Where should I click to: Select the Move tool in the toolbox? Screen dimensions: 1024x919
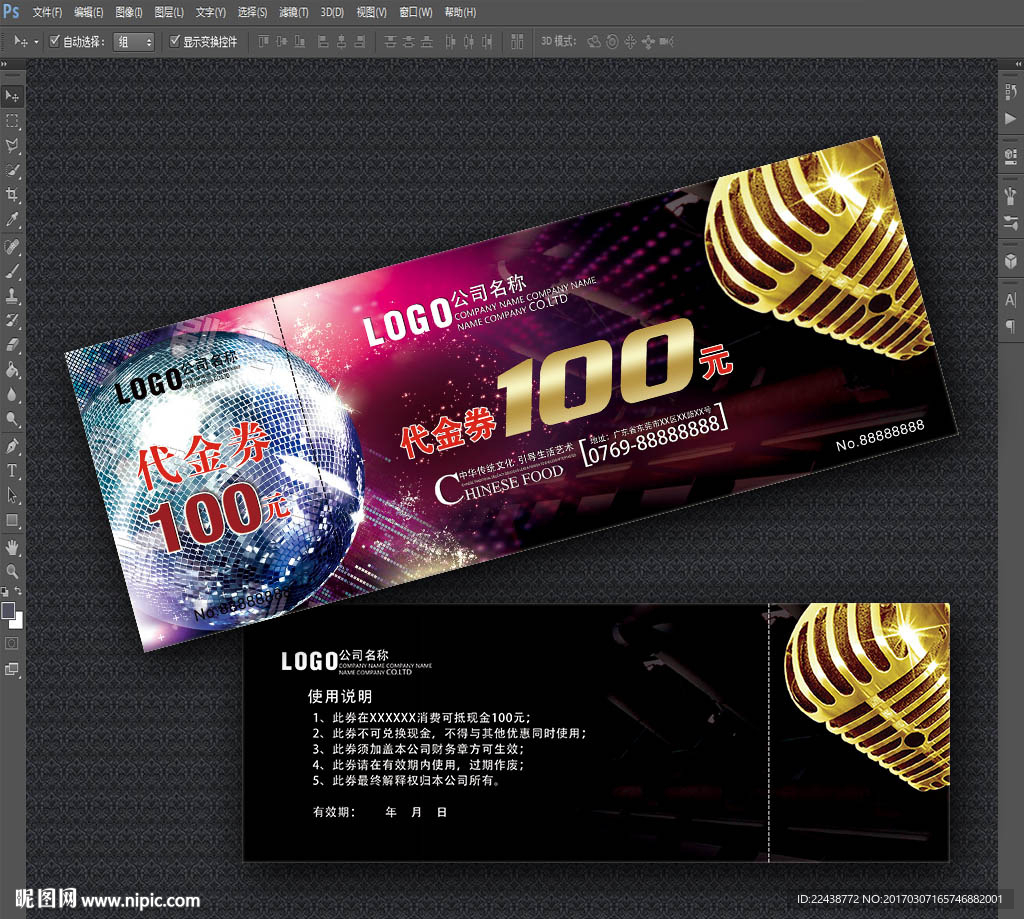(12, 96)
